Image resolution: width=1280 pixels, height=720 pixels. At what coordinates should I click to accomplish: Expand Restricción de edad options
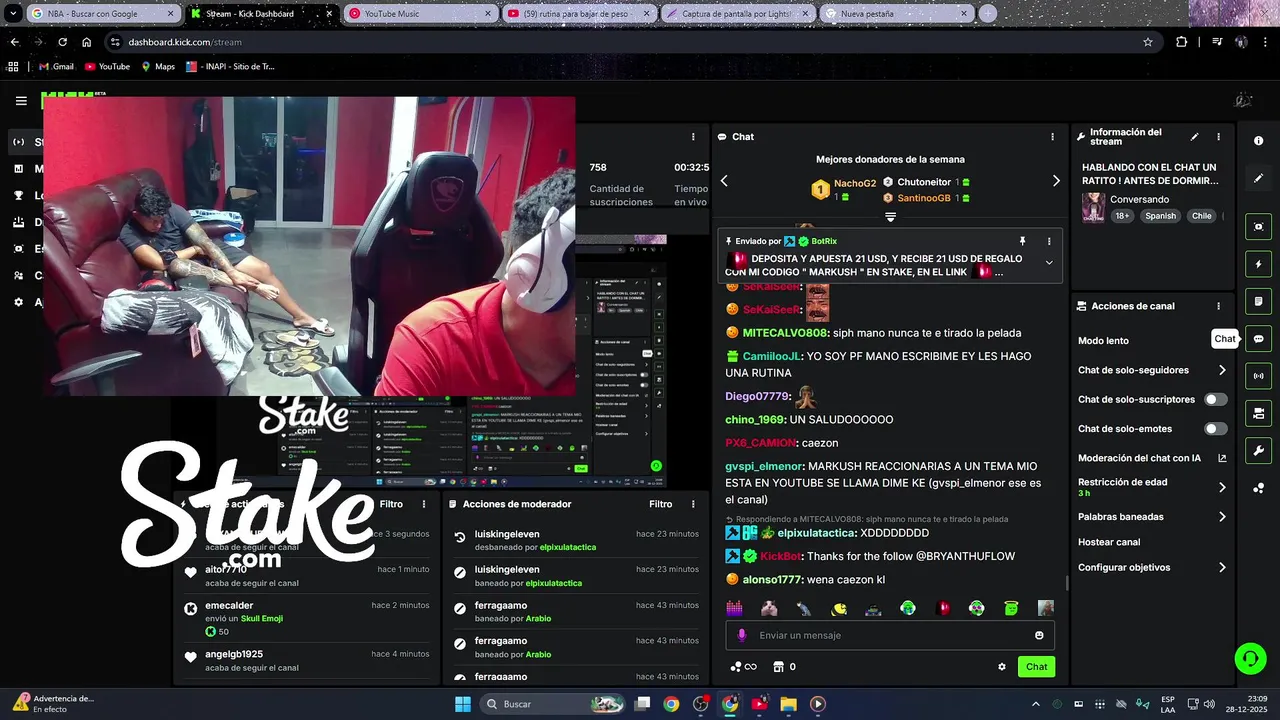(x=1222, y=488)
